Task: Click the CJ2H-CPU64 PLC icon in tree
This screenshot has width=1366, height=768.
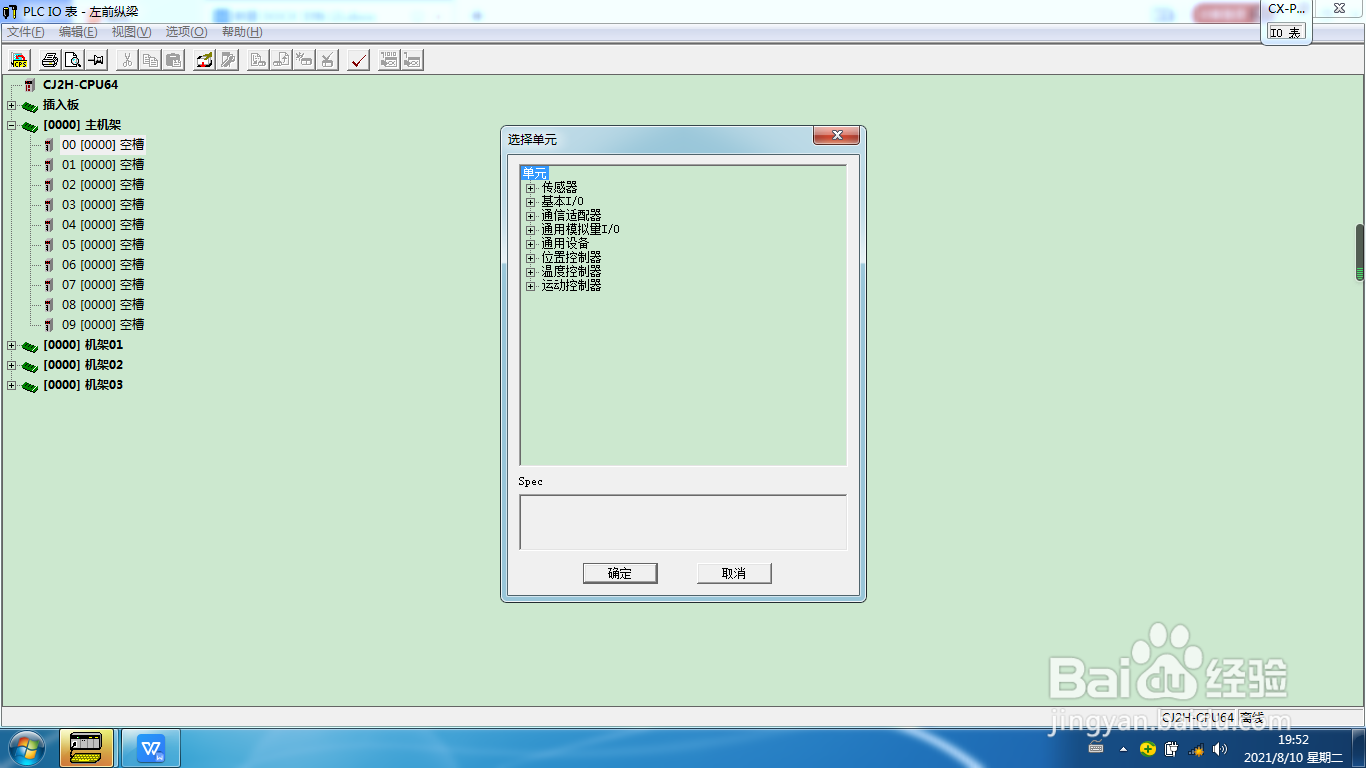Action: click(x=30, y=85)
